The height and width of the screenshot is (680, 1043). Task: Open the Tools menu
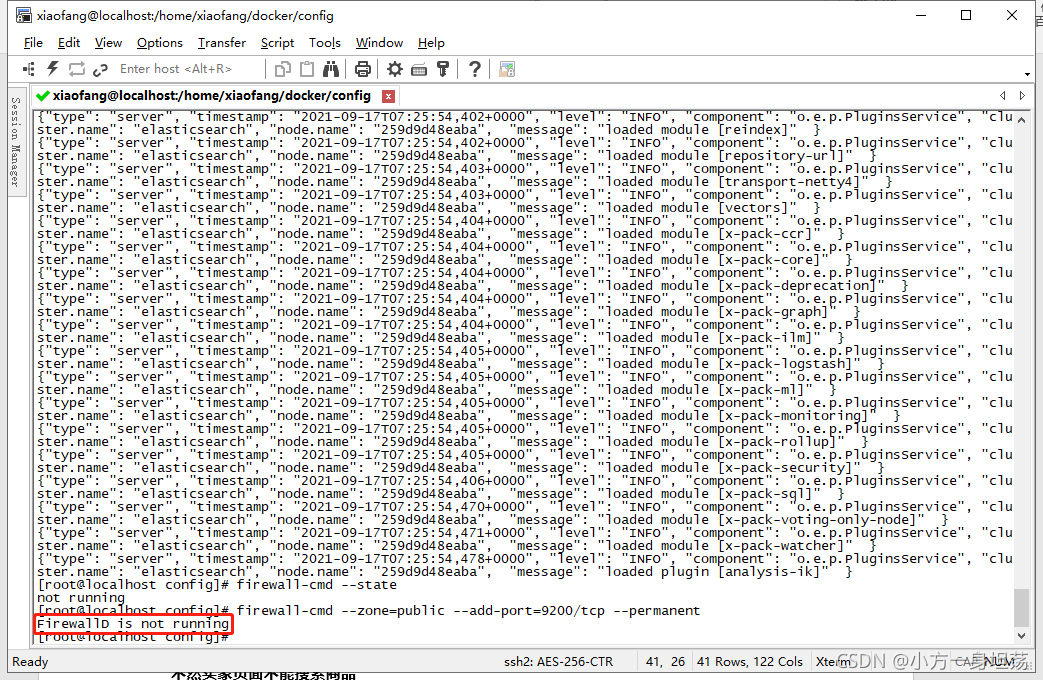pyautogui.click(x=325, y=43)
